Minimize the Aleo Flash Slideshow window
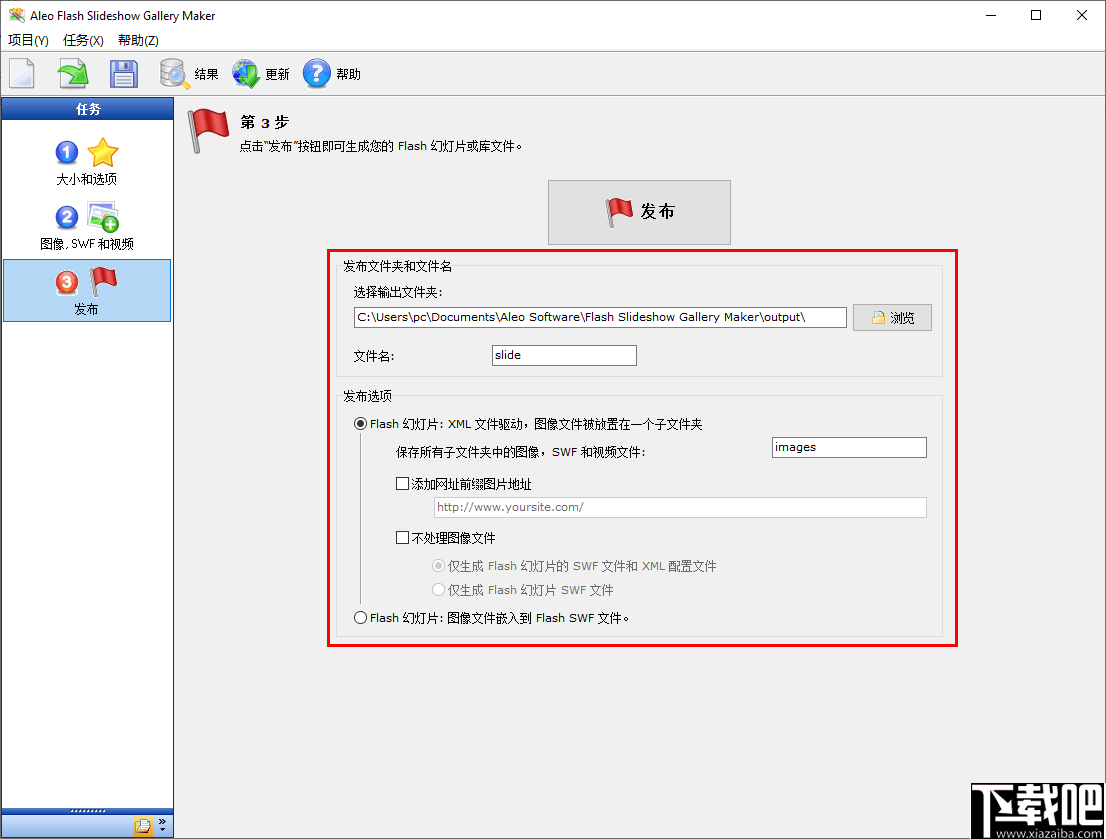Image resolution: width=1106 pixels, height=839 pixels. (991, 16)
